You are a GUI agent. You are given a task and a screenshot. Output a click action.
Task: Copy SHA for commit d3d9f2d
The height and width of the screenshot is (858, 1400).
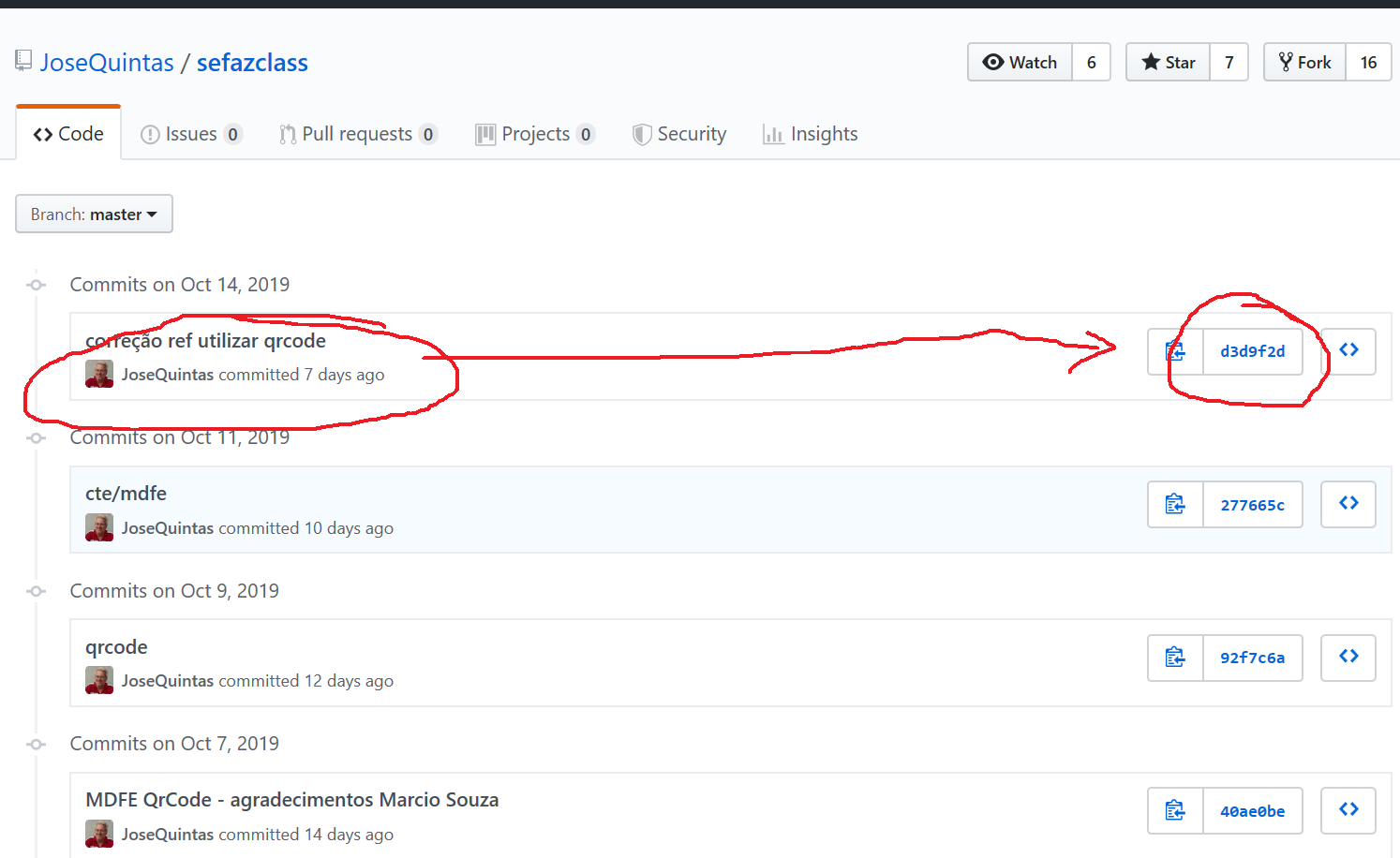tap(1175, 351)
